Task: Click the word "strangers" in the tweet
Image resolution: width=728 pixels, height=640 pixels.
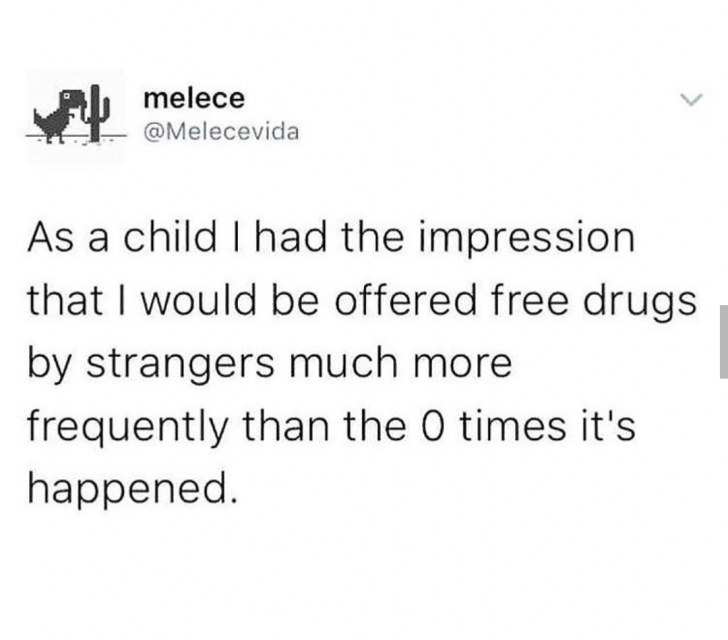Action: point(189,363)
